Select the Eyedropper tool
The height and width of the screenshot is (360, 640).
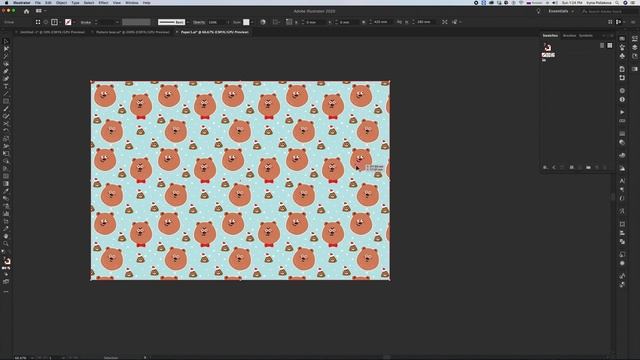(x=6, y=191)
